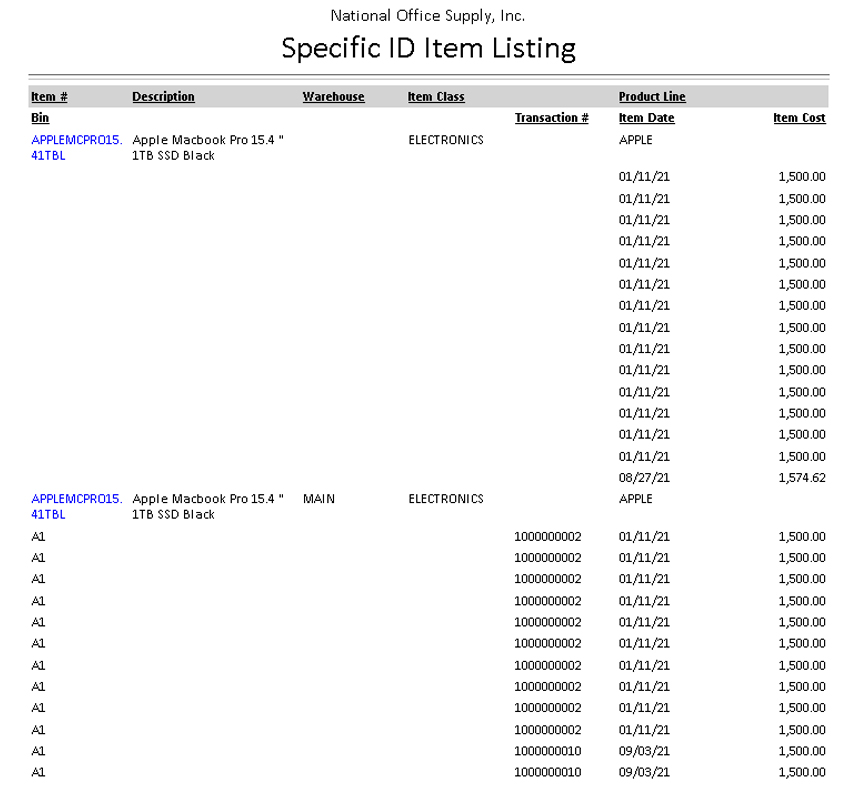Screen dimensions: 854x786
Task: Click ELECTRONICS in the MAIN warehouse row
Action: pyautogui.click(x=446, y=498)
